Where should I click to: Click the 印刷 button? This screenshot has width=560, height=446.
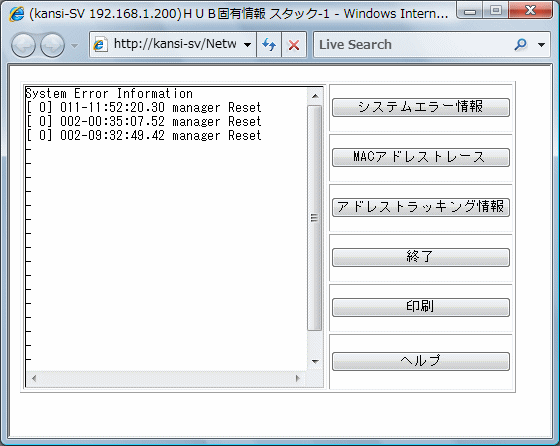point(421,307)
